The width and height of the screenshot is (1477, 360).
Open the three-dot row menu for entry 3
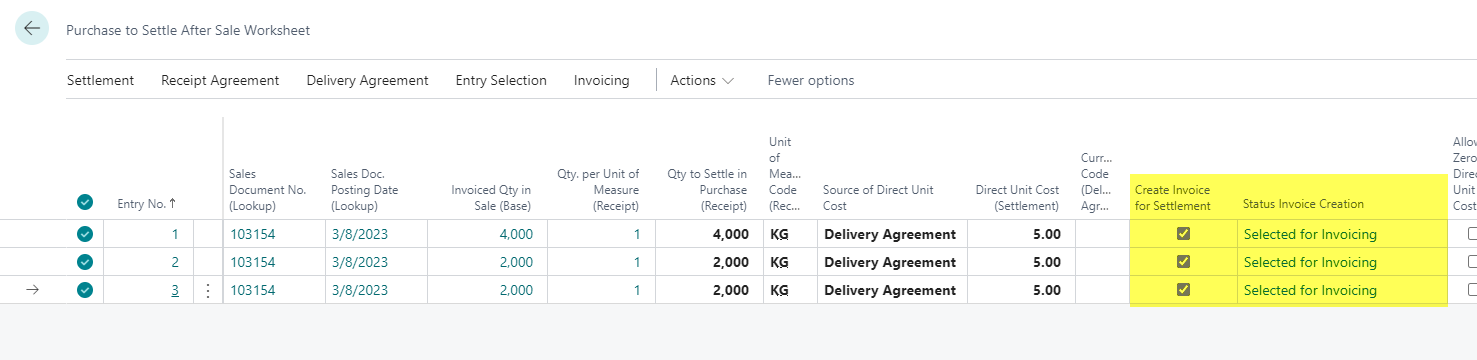[208, 290]
